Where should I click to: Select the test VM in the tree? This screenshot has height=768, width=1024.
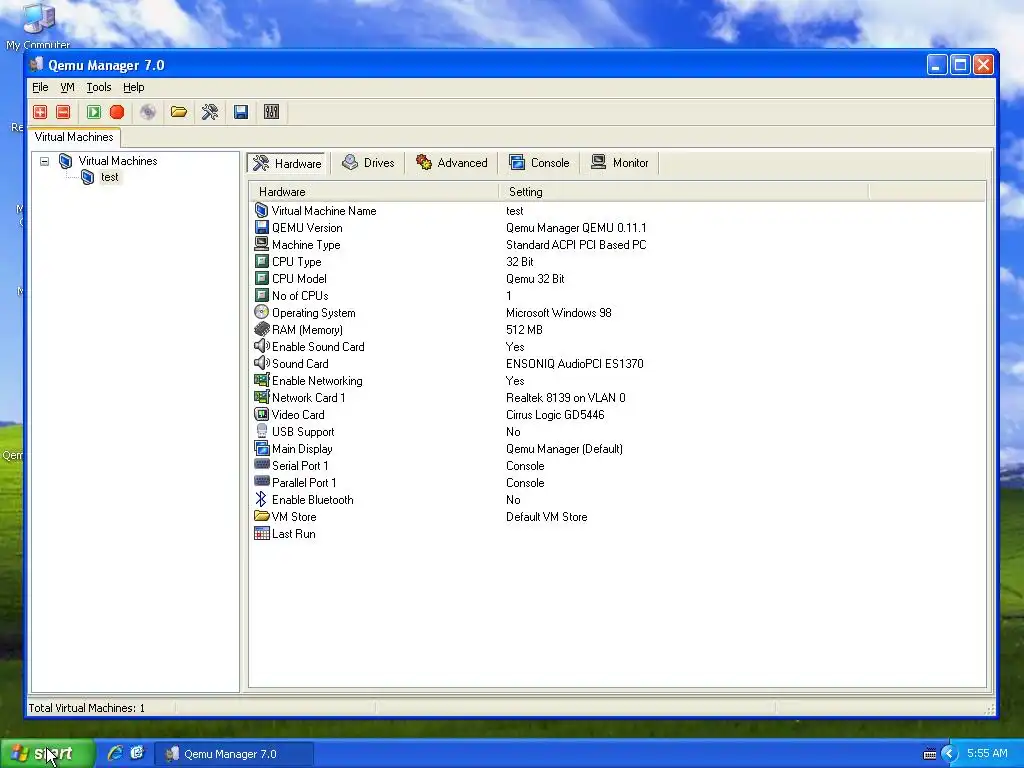click(110, 177)
